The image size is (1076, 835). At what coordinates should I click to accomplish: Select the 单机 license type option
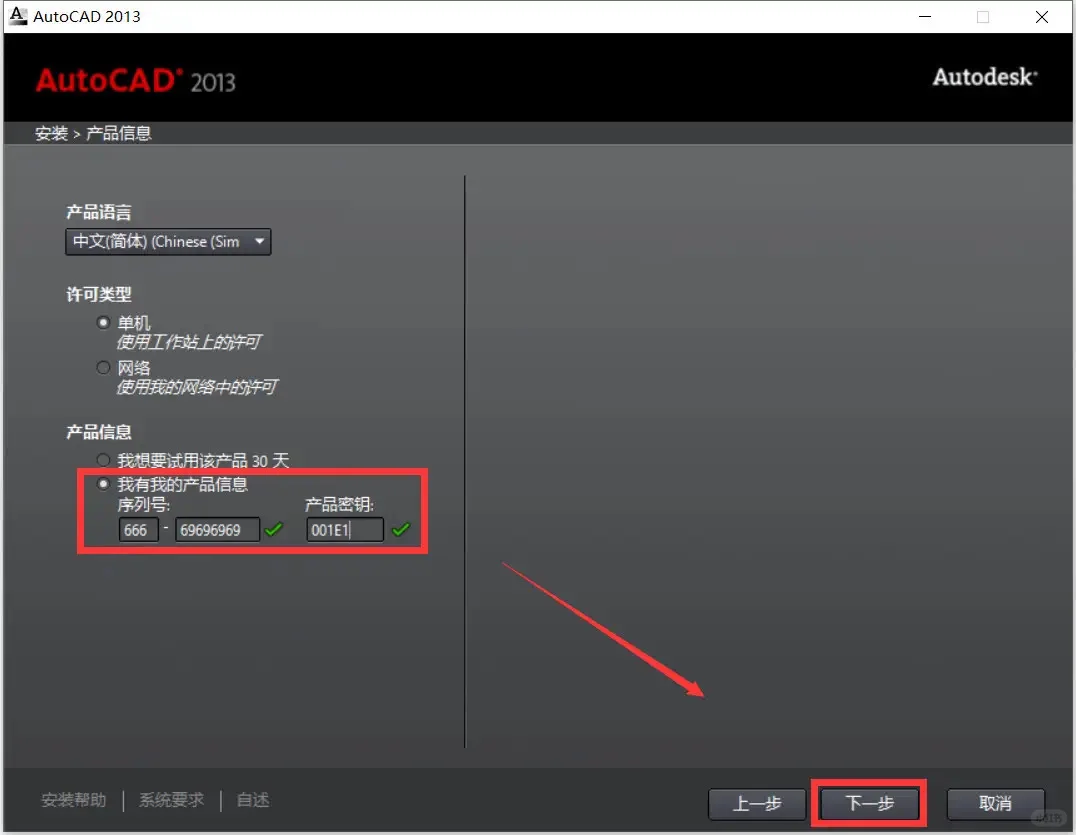103,322
